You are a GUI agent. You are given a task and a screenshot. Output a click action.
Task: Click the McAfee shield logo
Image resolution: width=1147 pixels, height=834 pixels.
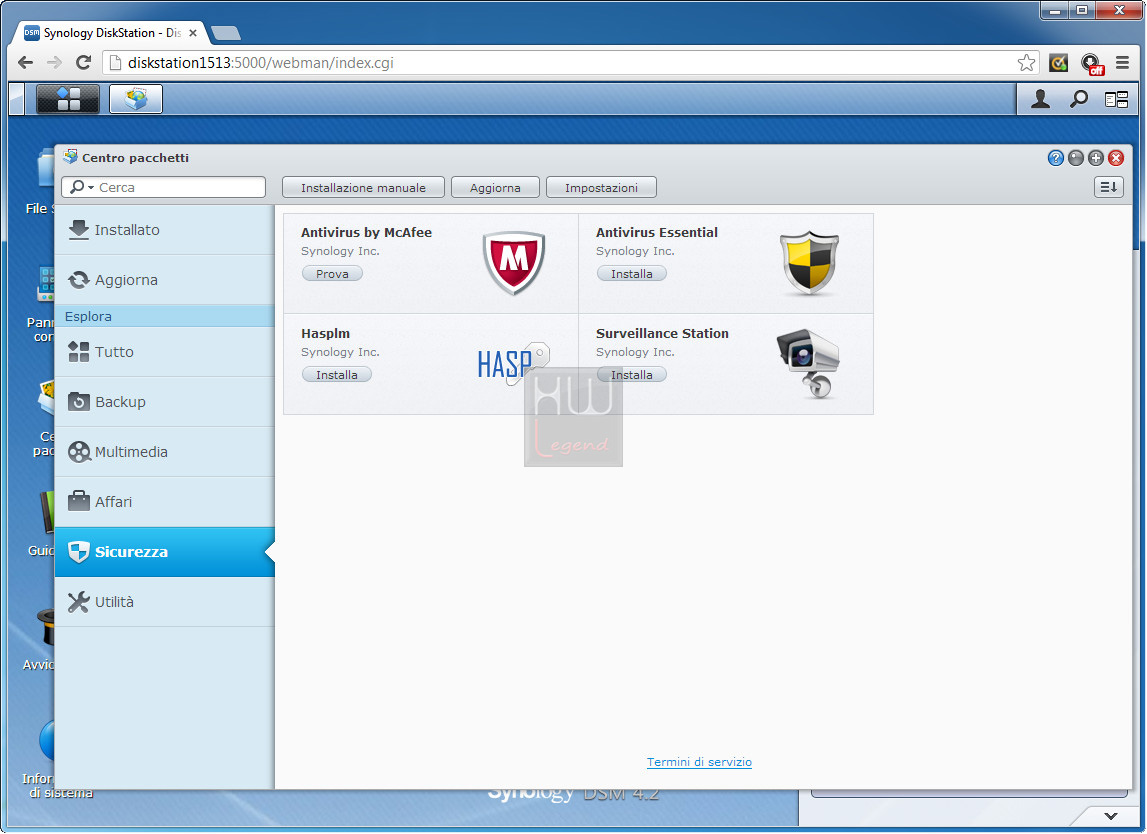pyautogui.click(x=514, y=263)
